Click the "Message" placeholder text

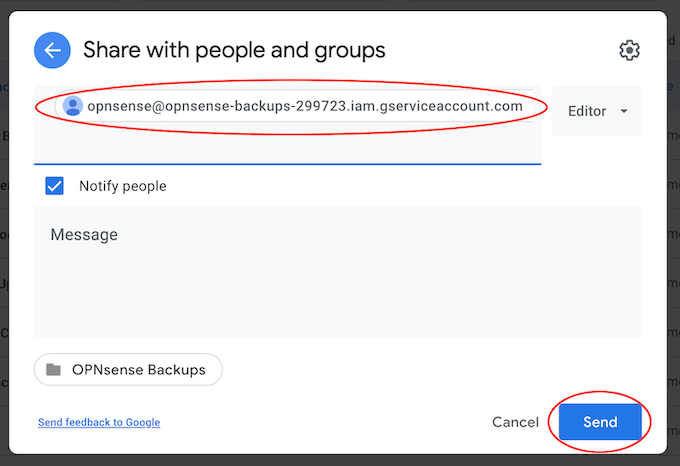point(84,235)
